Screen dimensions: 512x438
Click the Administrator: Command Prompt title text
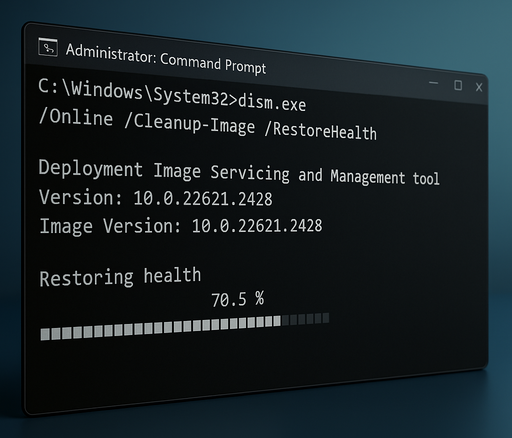point(166,59)
